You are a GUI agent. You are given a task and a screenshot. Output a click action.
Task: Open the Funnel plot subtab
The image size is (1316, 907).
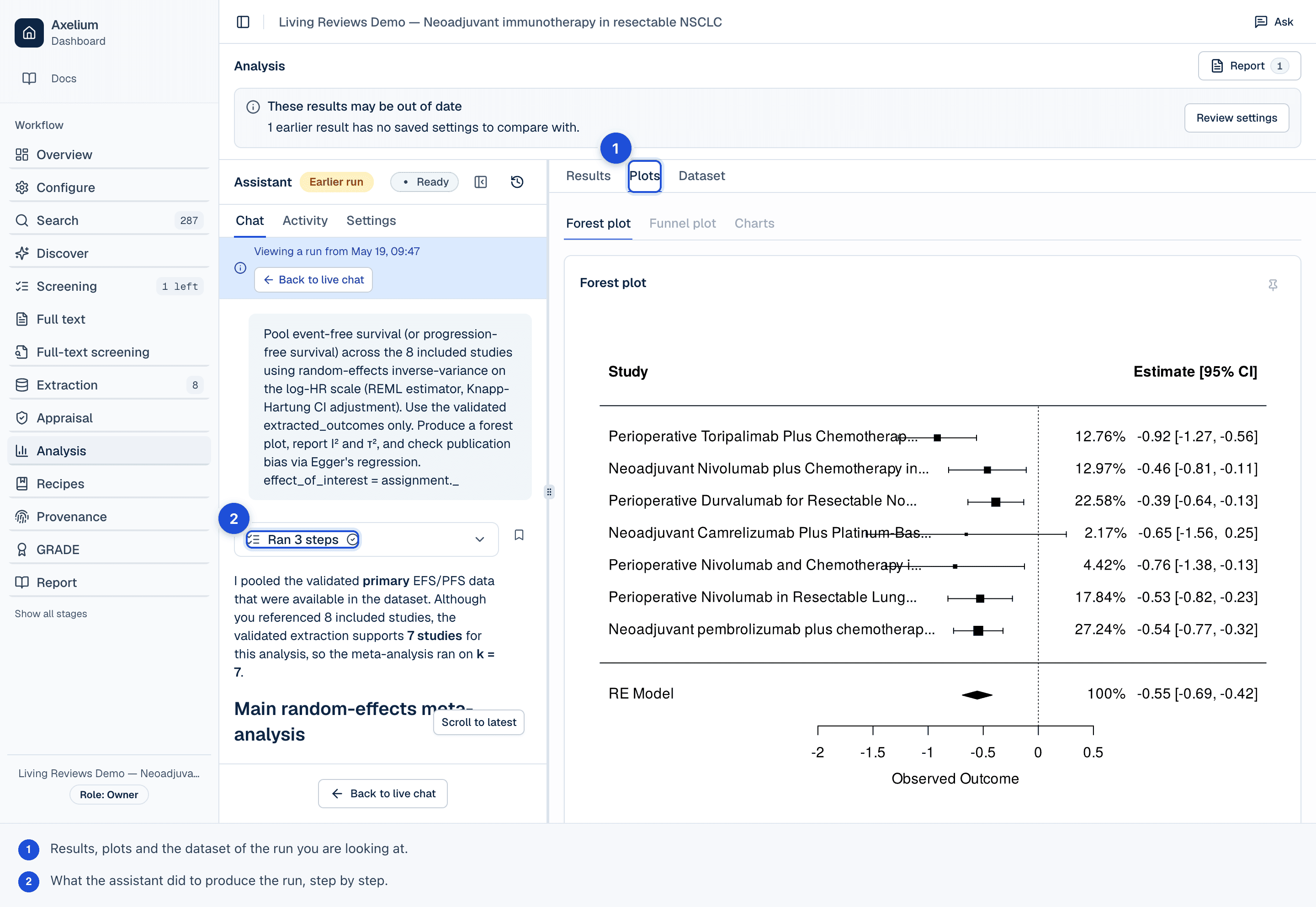tap(682, 224)
